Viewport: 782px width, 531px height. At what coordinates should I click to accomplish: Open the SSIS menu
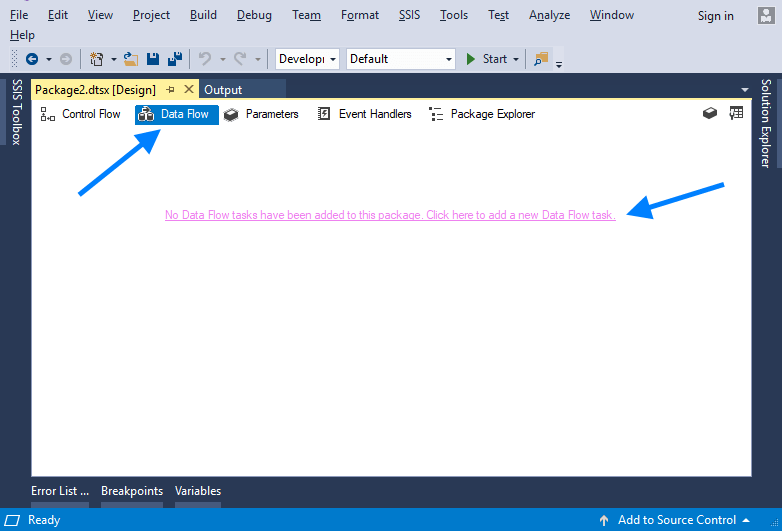click(409, 15)
